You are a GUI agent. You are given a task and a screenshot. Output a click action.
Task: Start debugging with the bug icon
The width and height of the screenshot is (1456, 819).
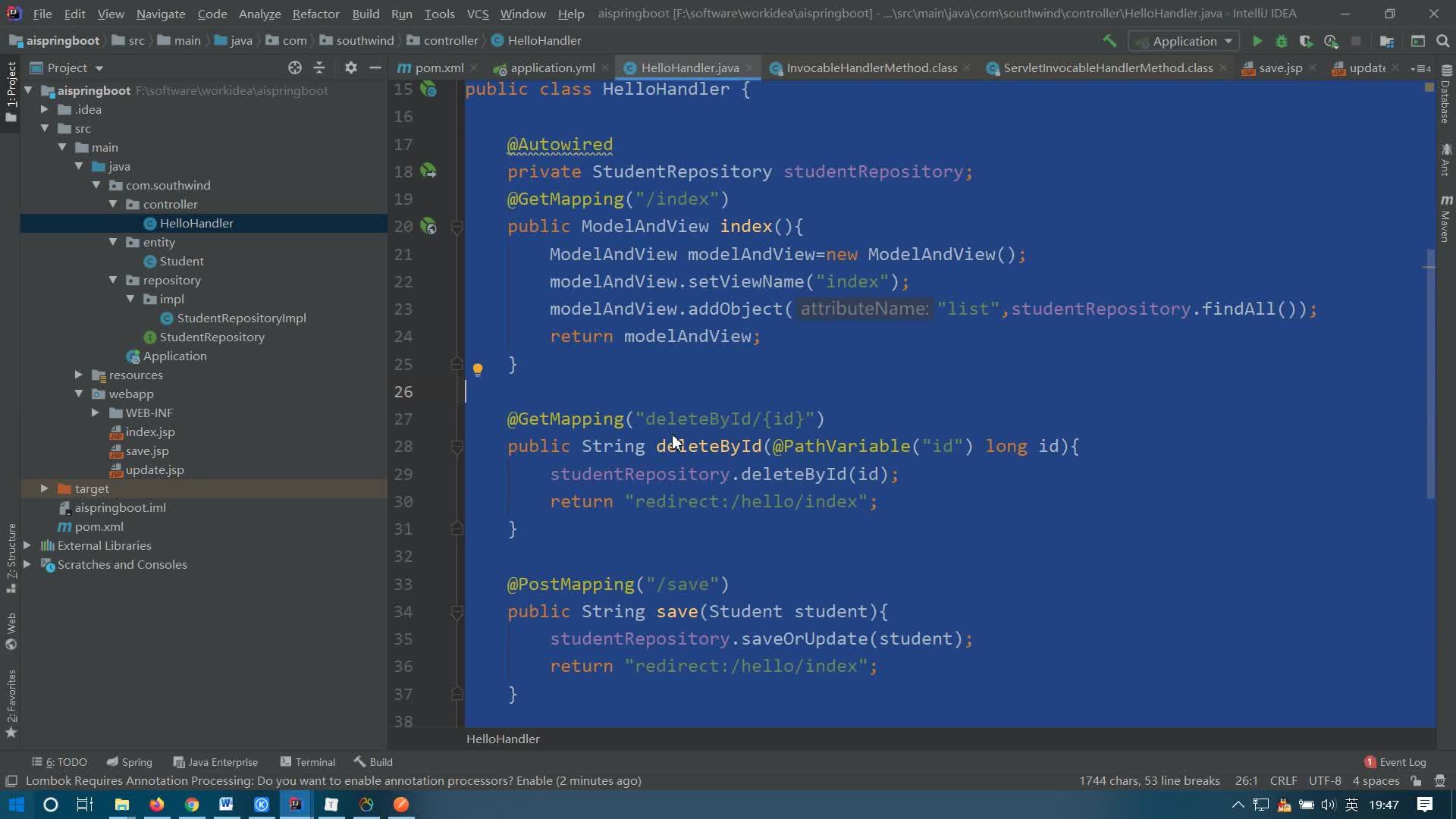pos(1282,41)
